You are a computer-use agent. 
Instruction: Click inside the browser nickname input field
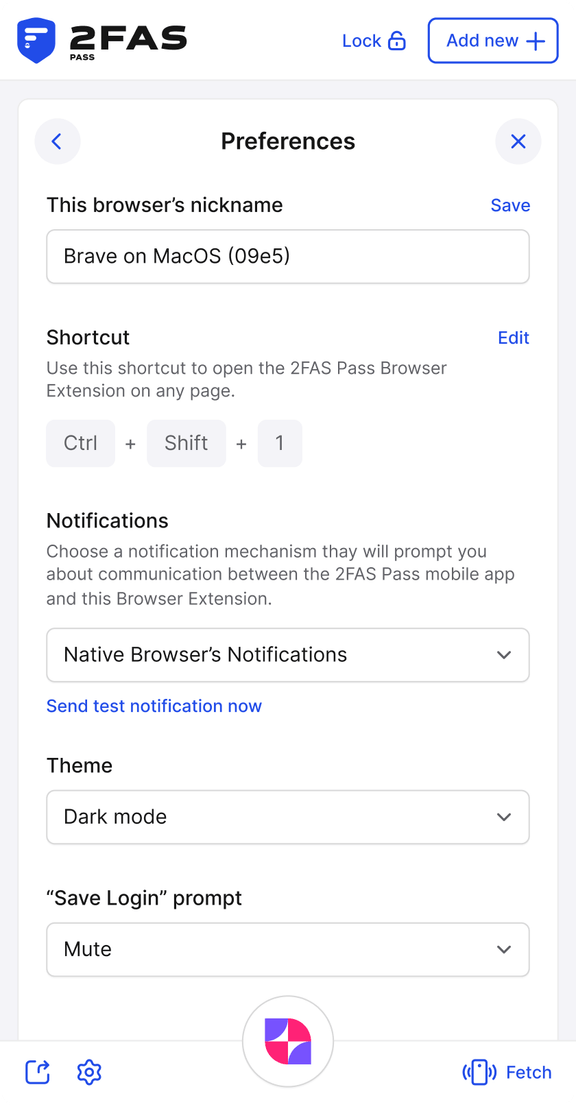[x=288, y=256]
